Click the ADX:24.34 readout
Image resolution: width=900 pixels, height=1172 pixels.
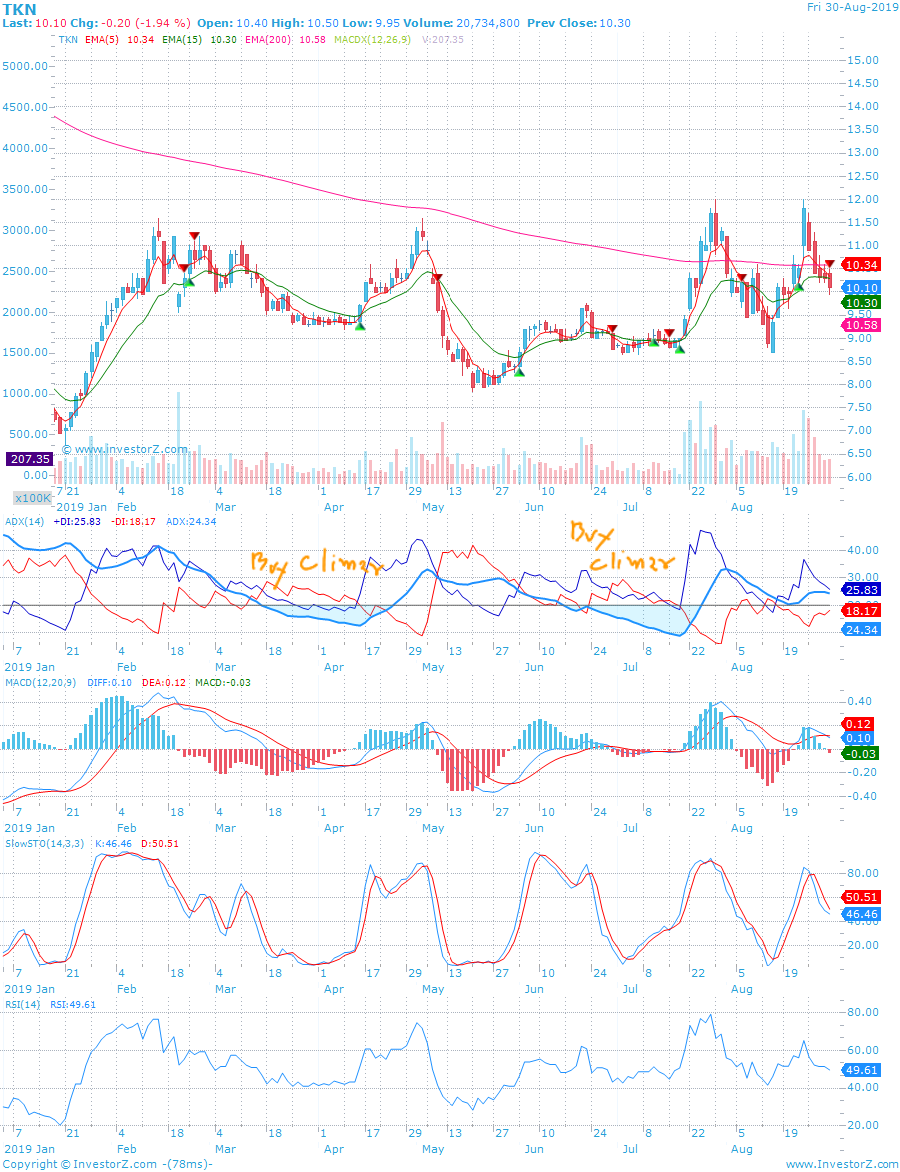(x=191, y=521)
